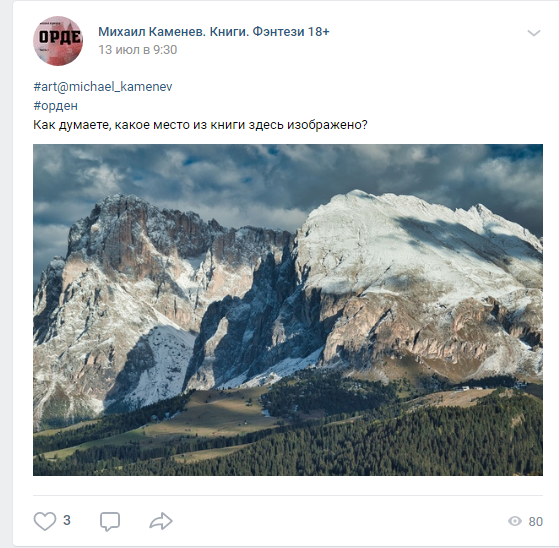Open Михаил Каменев. Книги. Фэнтези 18+ page
Image resolution: width=559 pixels, height=548 pixels.
pos(214,31)
